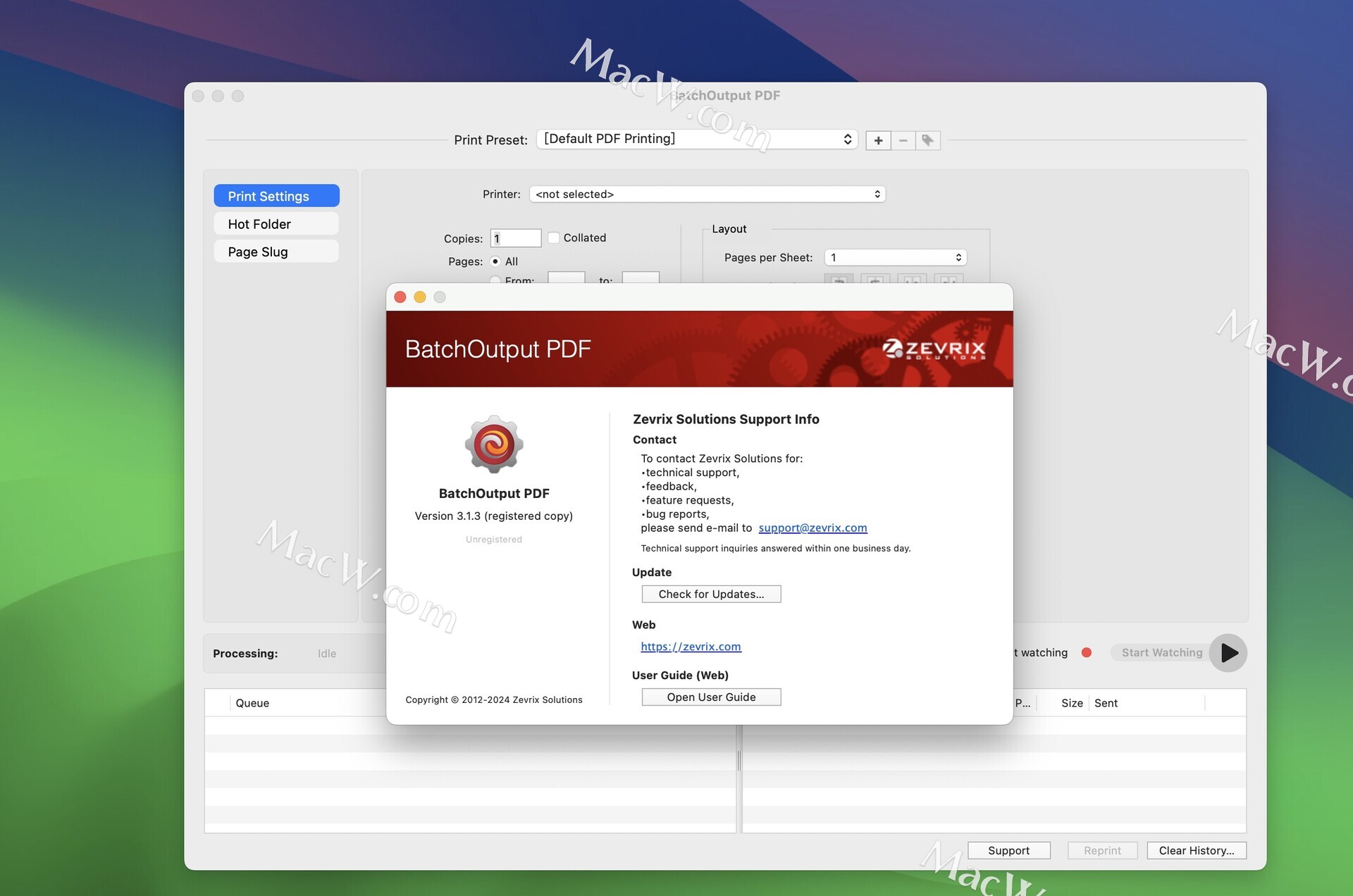Remove preset using the minus button
Viewport: 1353px width, 896px height.
[x=903, y=140]
